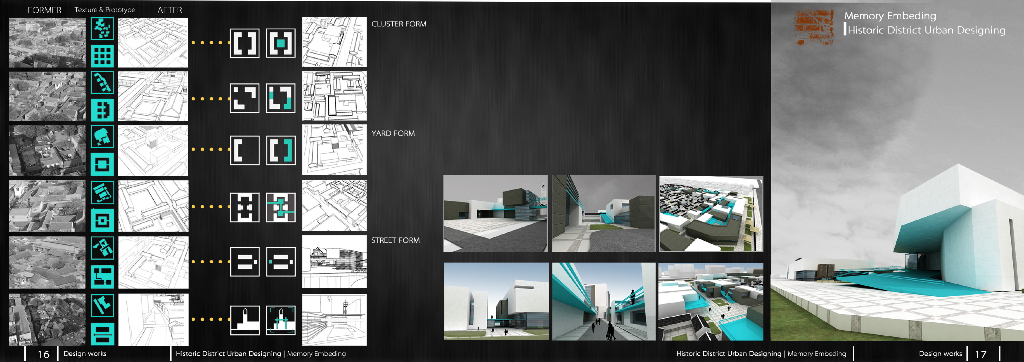Click the cyan blob-shaped texture icon in the YARD FORM row
This screenshot has width=1024, height=362.
pos(102,136)
